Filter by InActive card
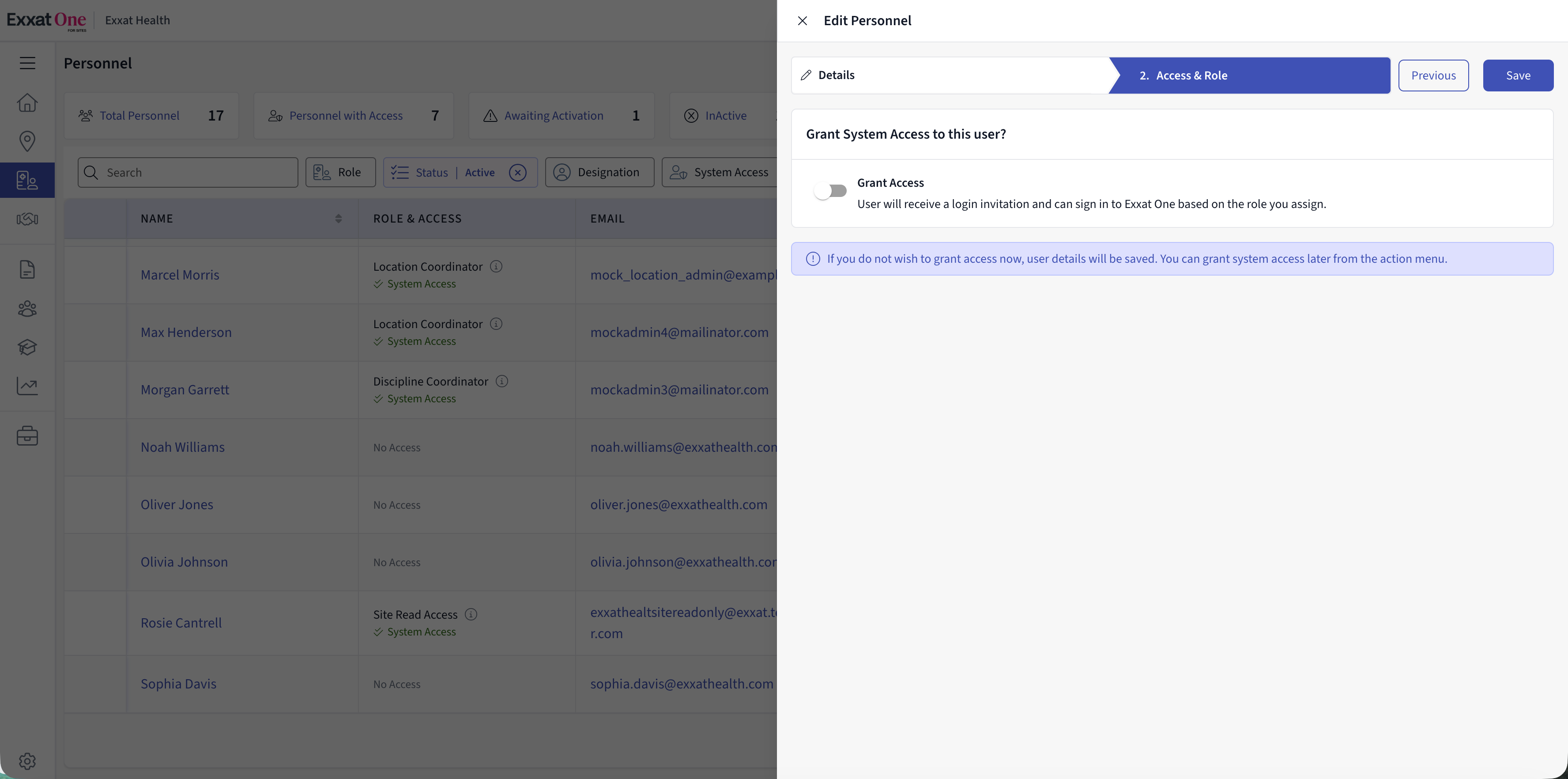 [723, 116]
